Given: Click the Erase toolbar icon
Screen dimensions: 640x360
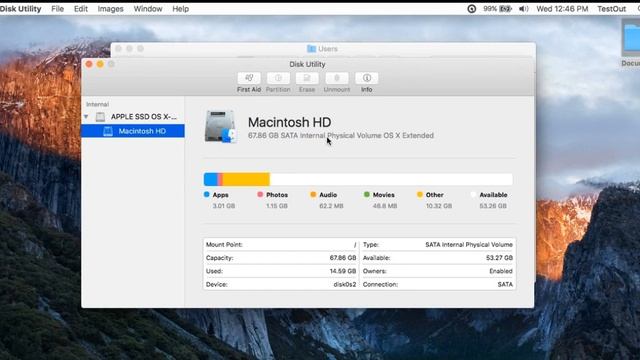Looking at the screenshot, I should [x=307, y=78].
